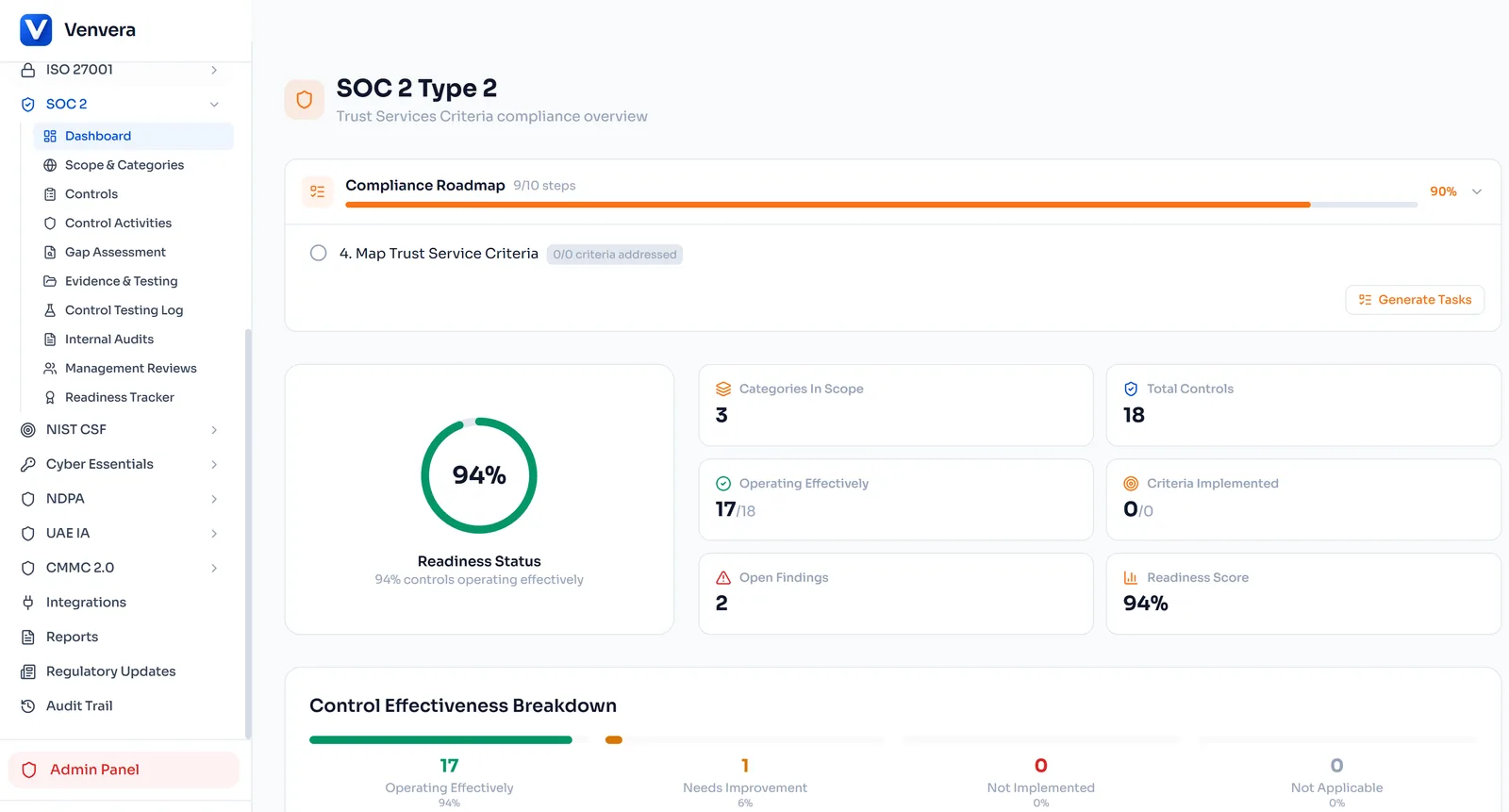Collapse the SOC 2 section chevron

click(x=214, y=105)
